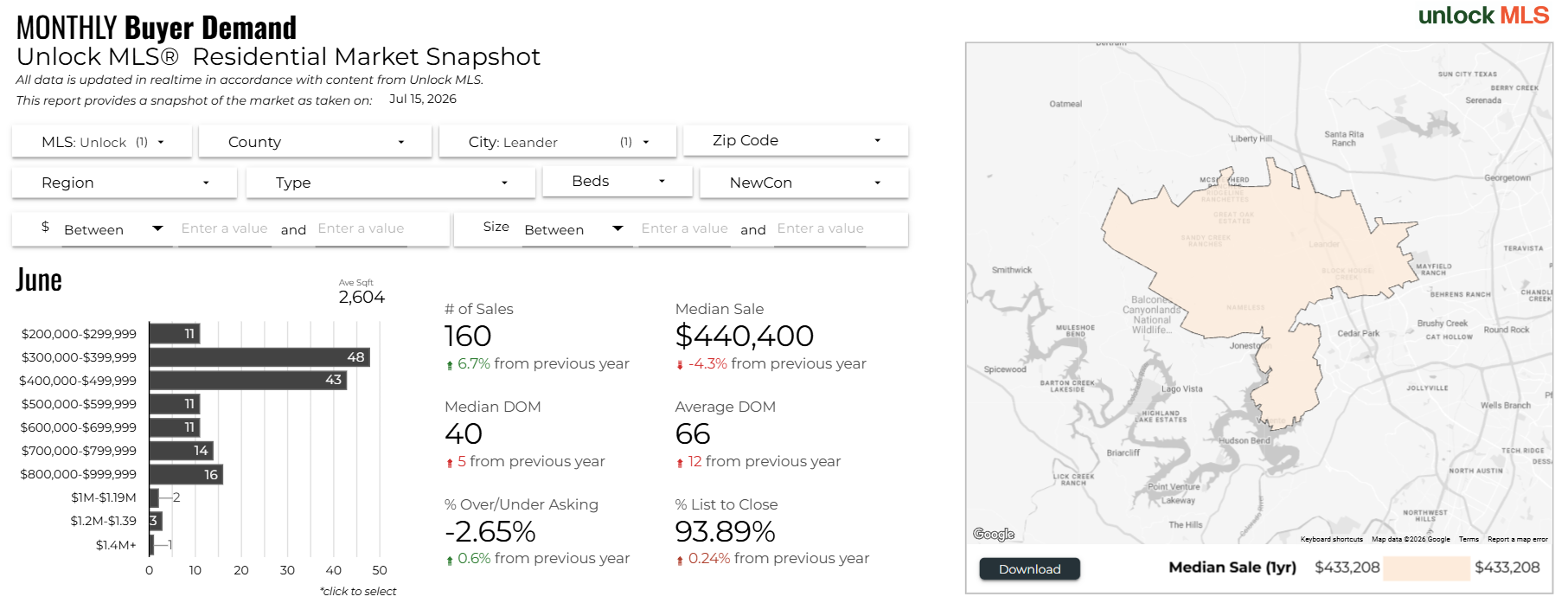Click the first price value input

[x=224, y=229]
